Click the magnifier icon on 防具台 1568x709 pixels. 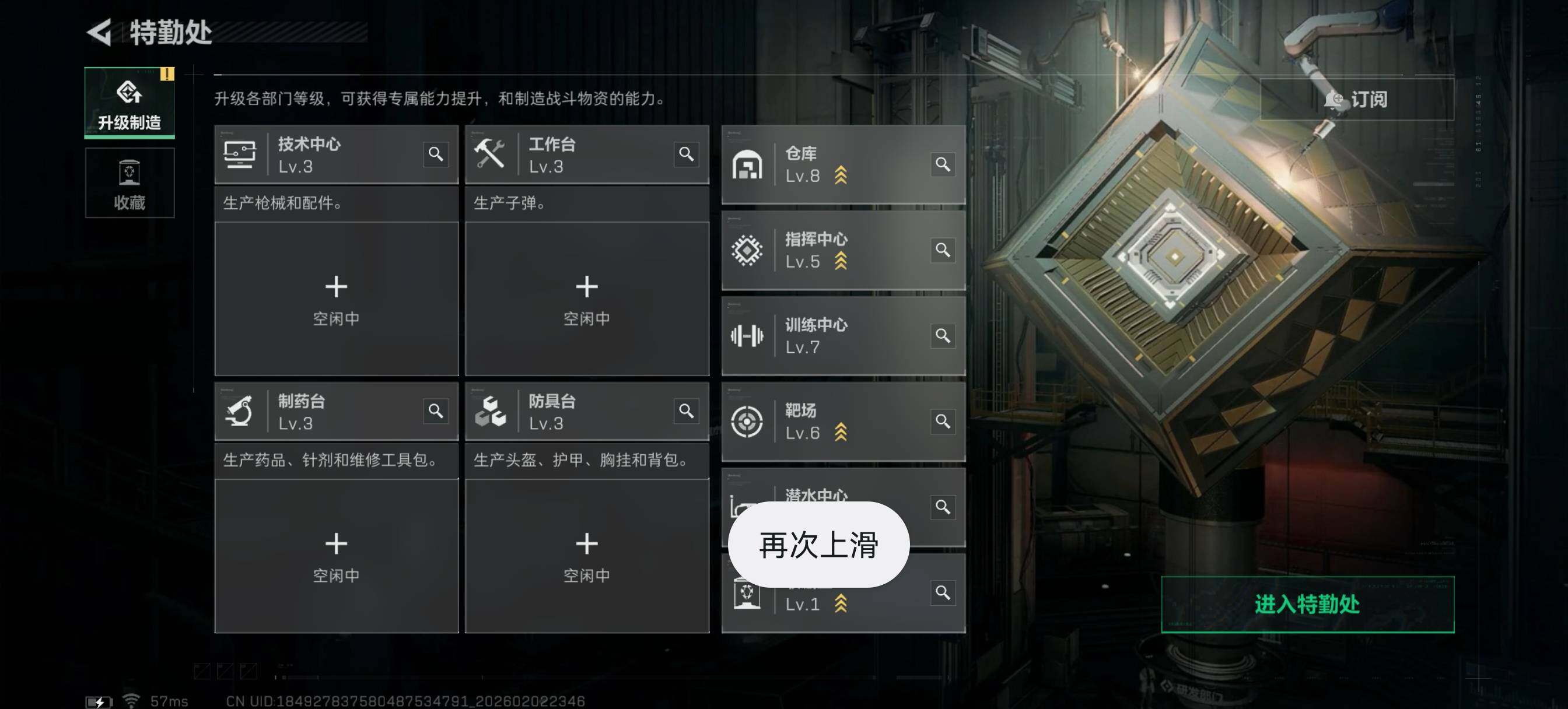(687, 412)
